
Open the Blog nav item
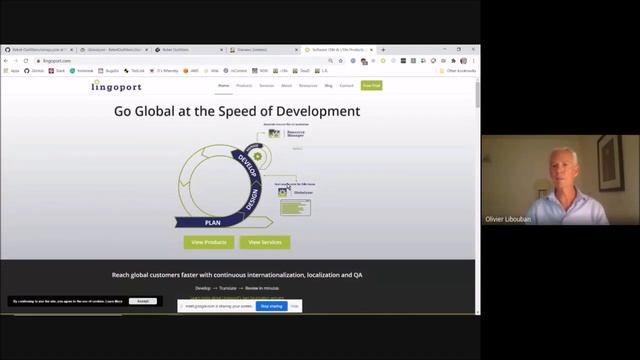click(x=329, y=86)
